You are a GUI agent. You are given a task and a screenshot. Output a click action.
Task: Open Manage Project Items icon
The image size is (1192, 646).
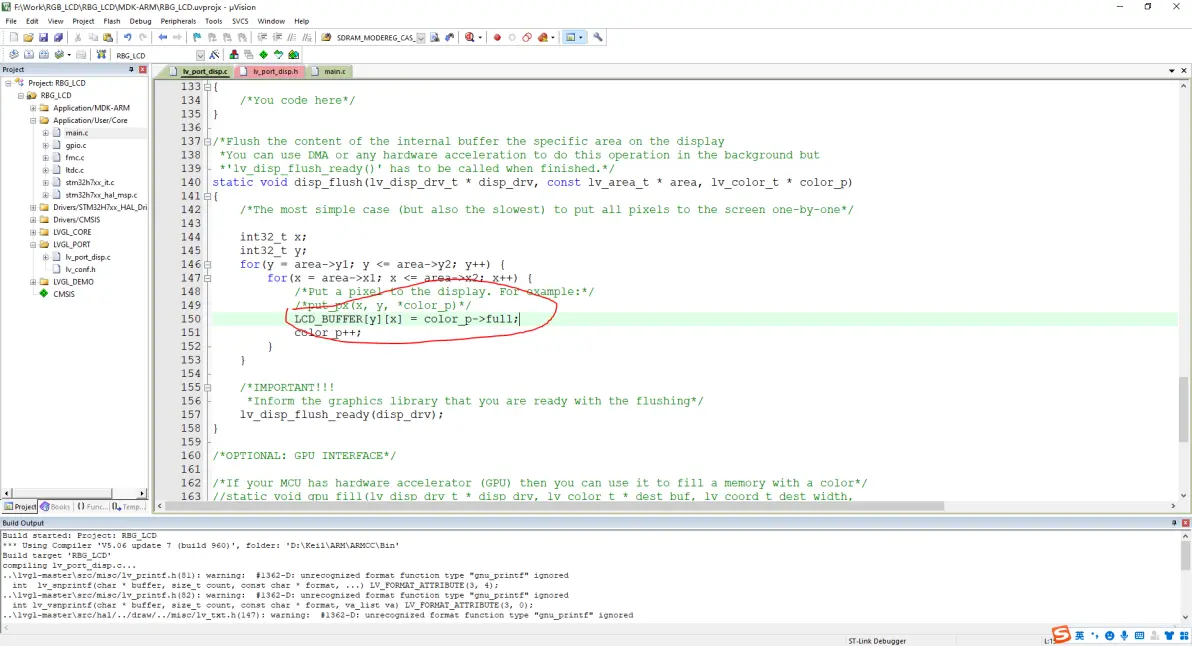pos(233,55)
